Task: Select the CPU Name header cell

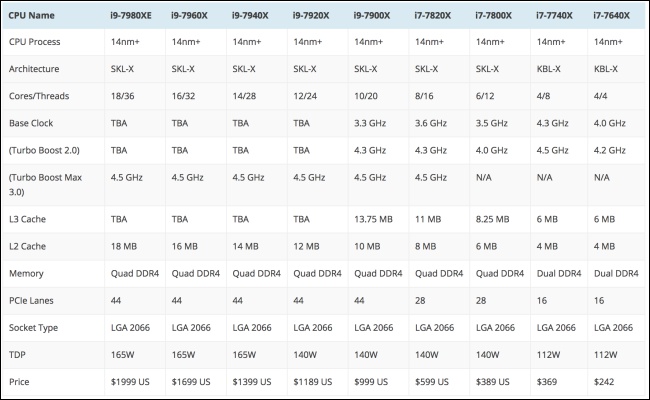Action: click(x=32, y=16)
